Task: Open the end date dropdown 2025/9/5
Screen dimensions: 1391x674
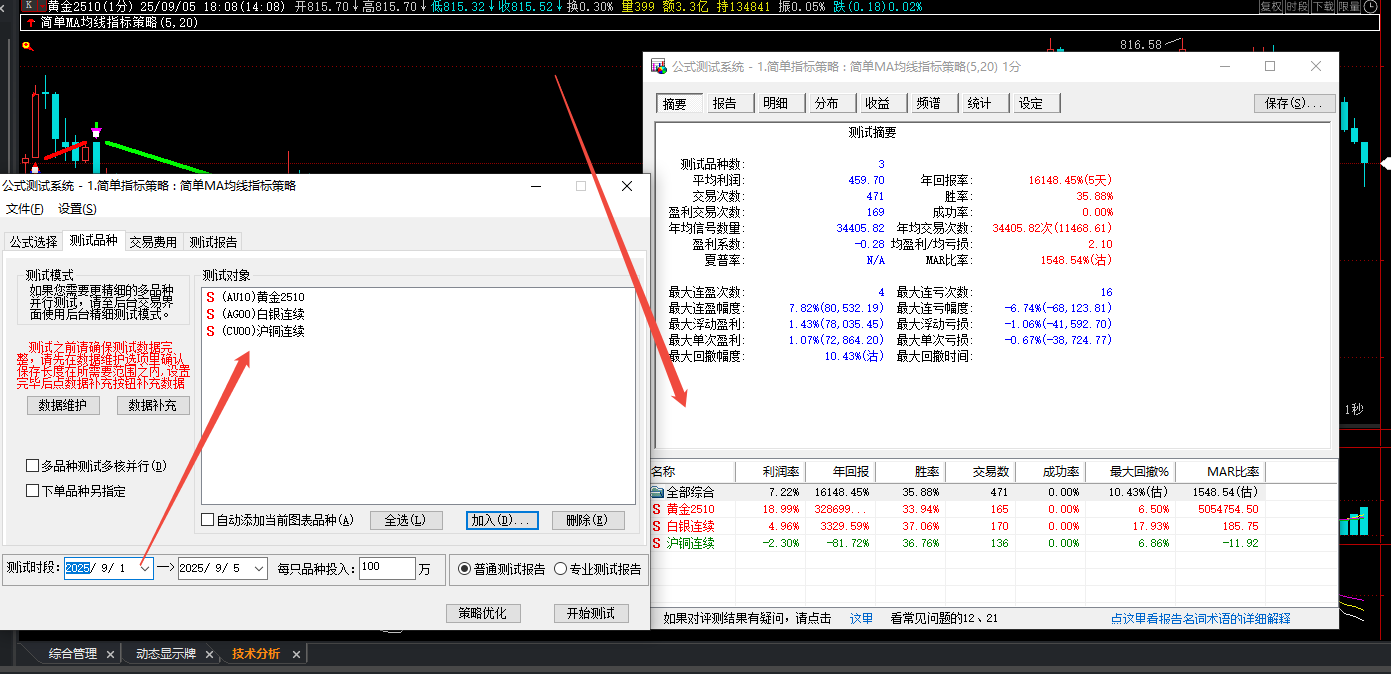Action: click(260, 568)
